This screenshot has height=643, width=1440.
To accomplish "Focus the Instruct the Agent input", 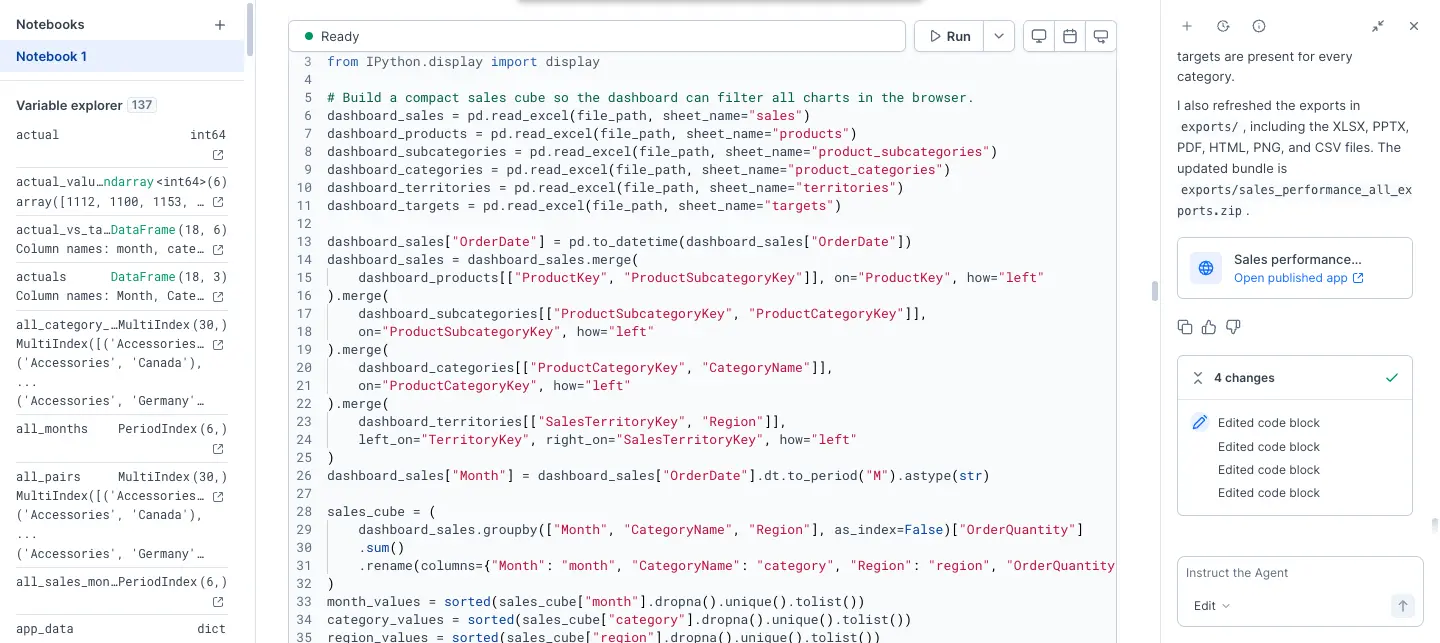I will (1300, 573).
